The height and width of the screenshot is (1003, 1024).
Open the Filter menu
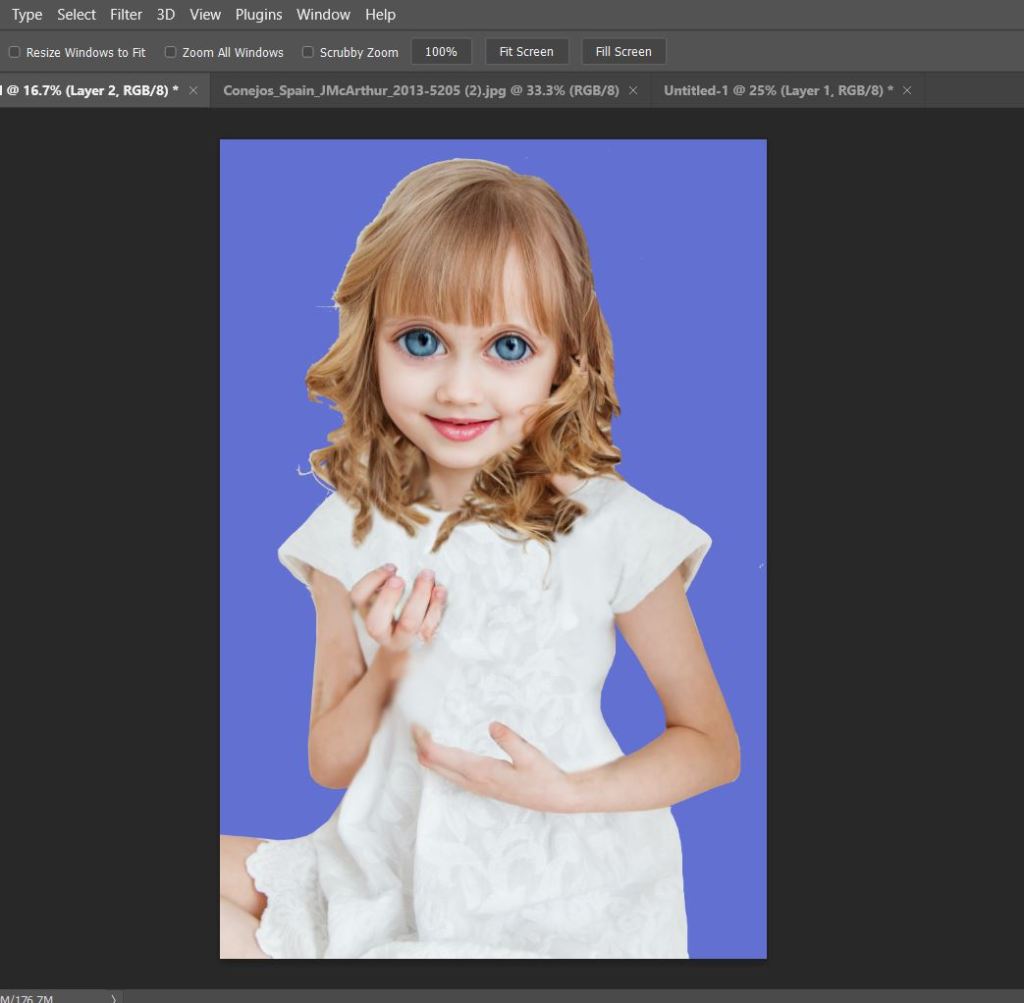point(126,15)
